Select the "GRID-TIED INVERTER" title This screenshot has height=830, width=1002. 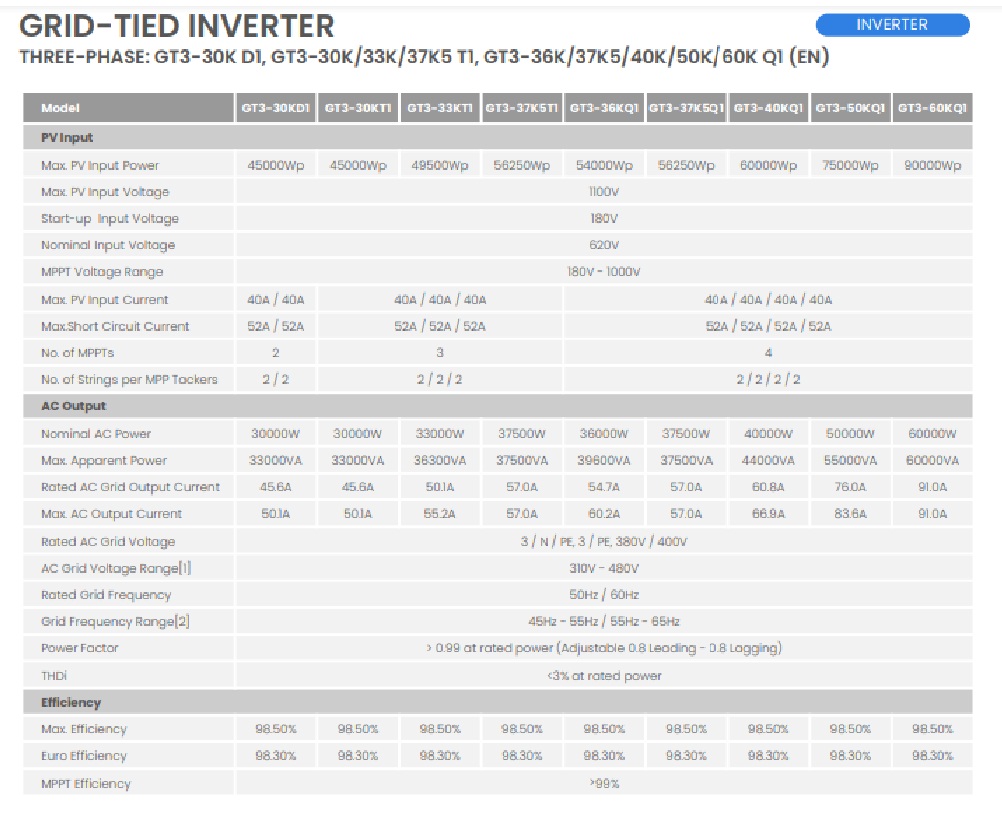[176, 27]
